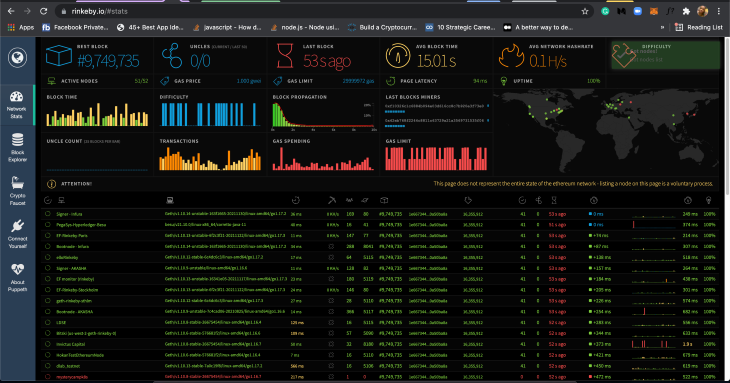
Task: Open the Facebook Private bookmark
Action: (75, 27)
